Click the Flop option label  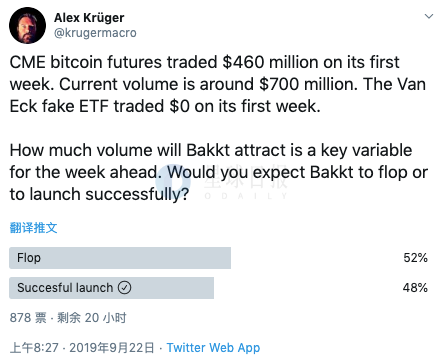[29, 258]
